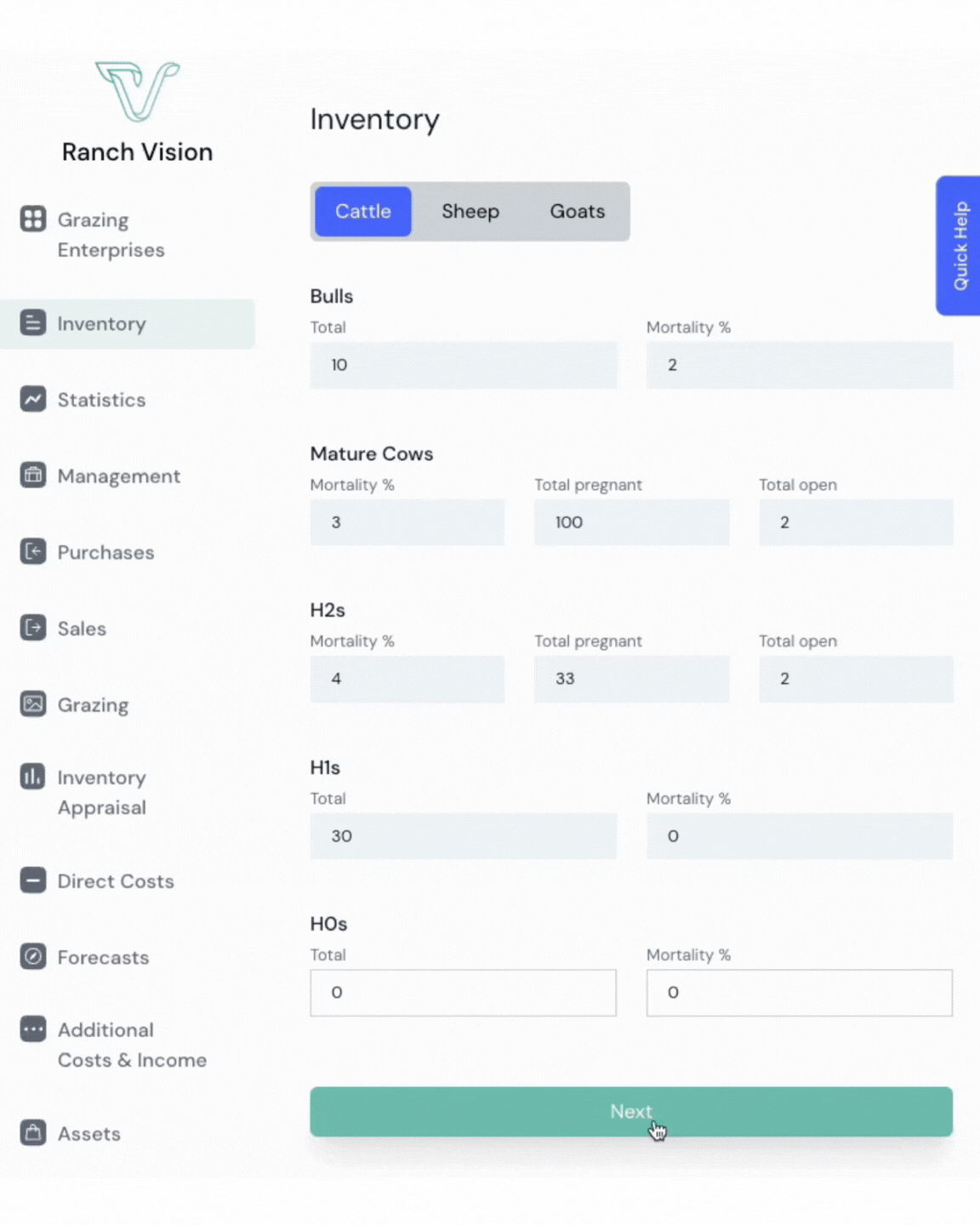Click the Ranch Vision logo
Screen dimensions: 980x1225
point(137,92)
